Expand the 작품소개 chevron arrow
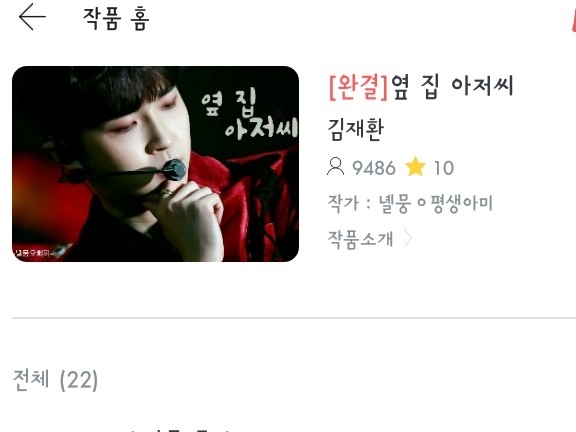The image size is (576, 432). (407, 239)
